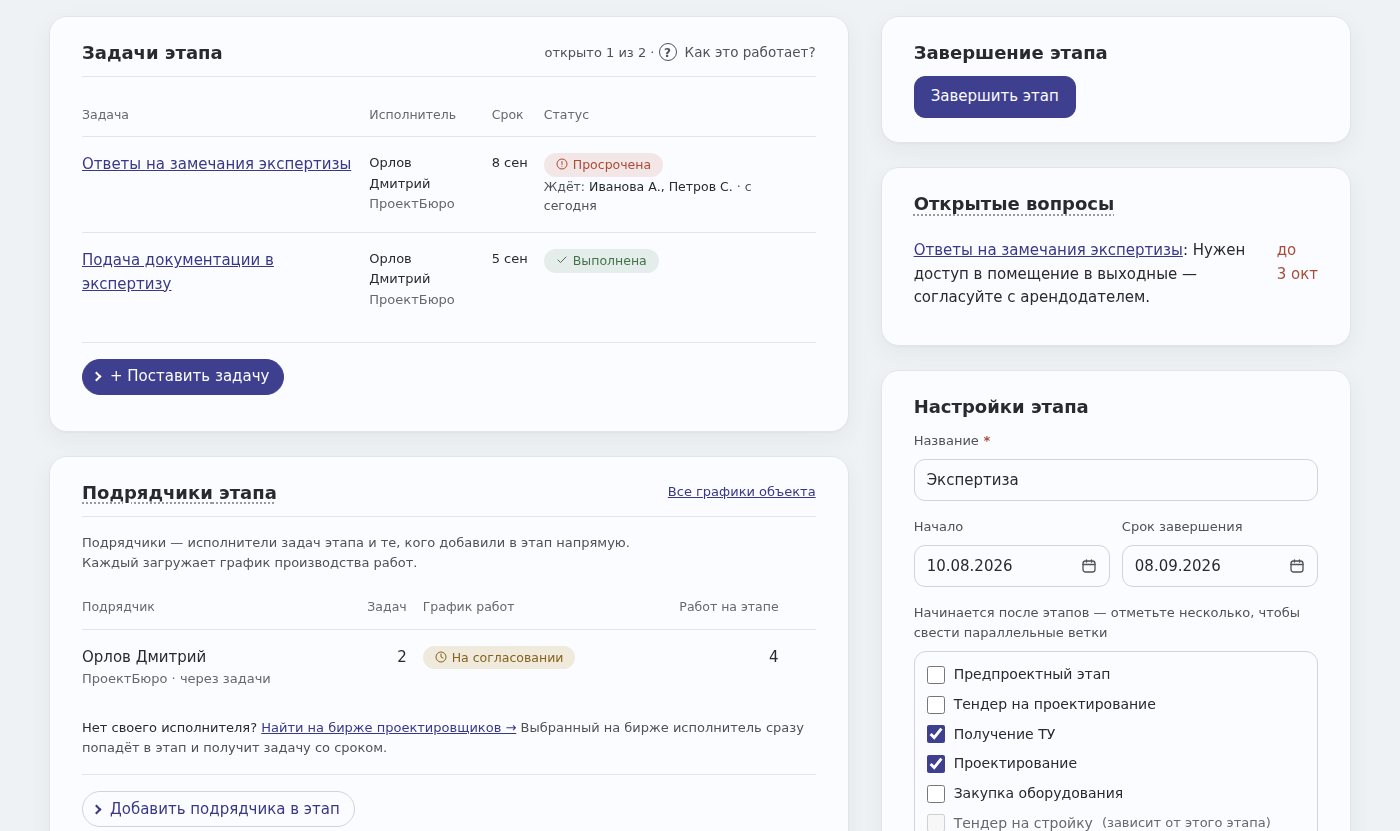Check the Предпроектный этап checkbox
1400x831 pixels.
point(936,675)
